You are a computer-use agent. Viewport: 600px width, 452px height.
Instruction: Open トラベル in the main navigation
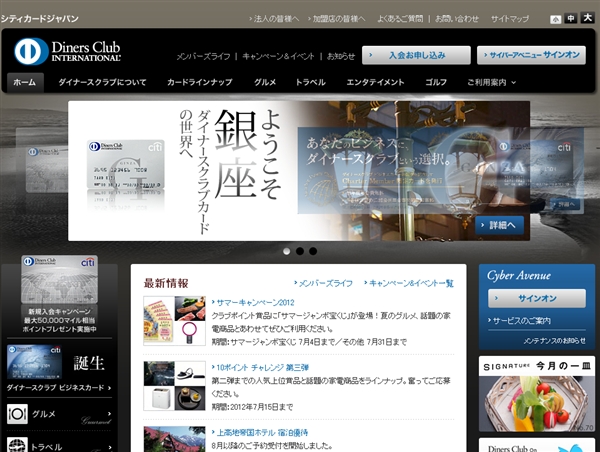point(310,82)
